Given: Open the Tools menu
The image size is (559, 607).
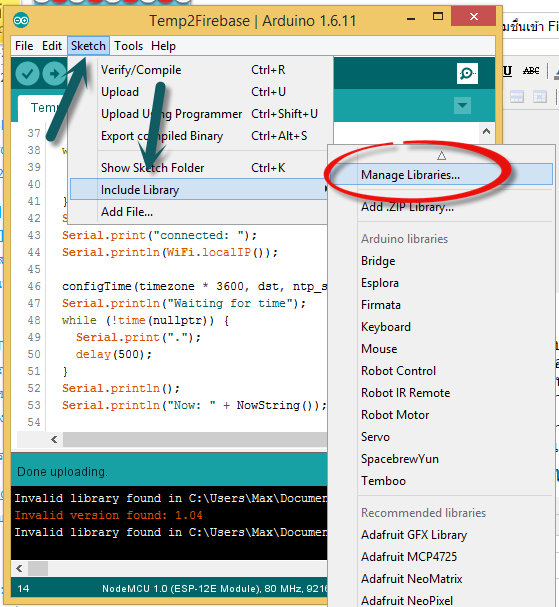Looking at the screenshot, I should coord(129,46).
